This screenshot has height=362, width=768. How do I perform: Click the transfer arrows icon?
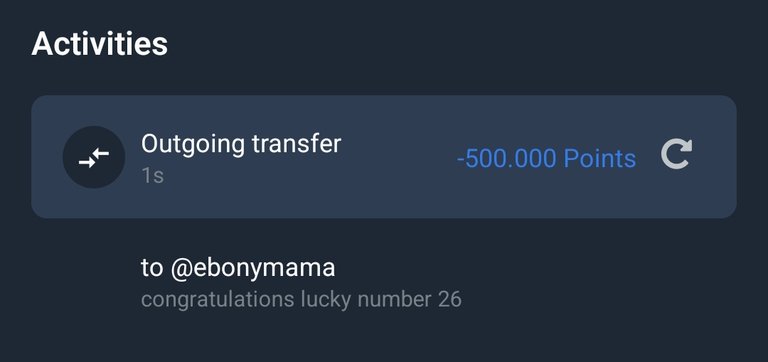point(94,157)
